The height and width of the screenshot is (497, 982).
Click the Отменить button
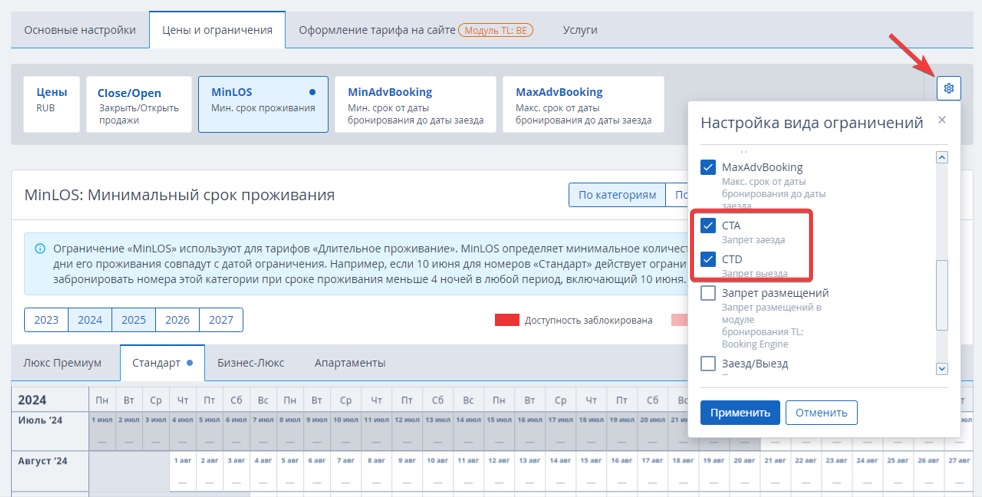[x=821, y=412]
